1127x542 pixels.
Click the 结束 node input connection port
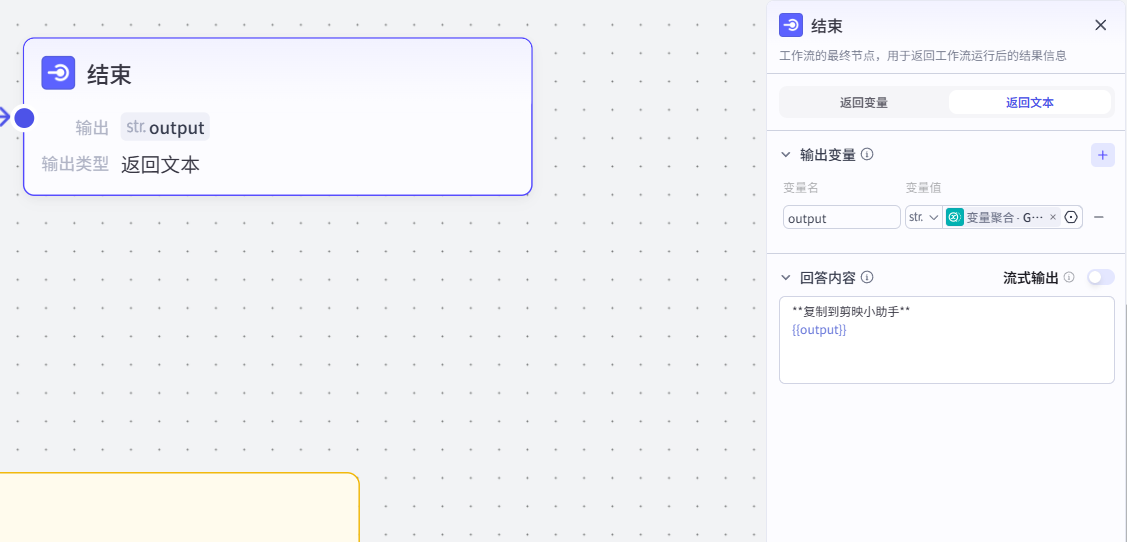[x=25, y=118]
